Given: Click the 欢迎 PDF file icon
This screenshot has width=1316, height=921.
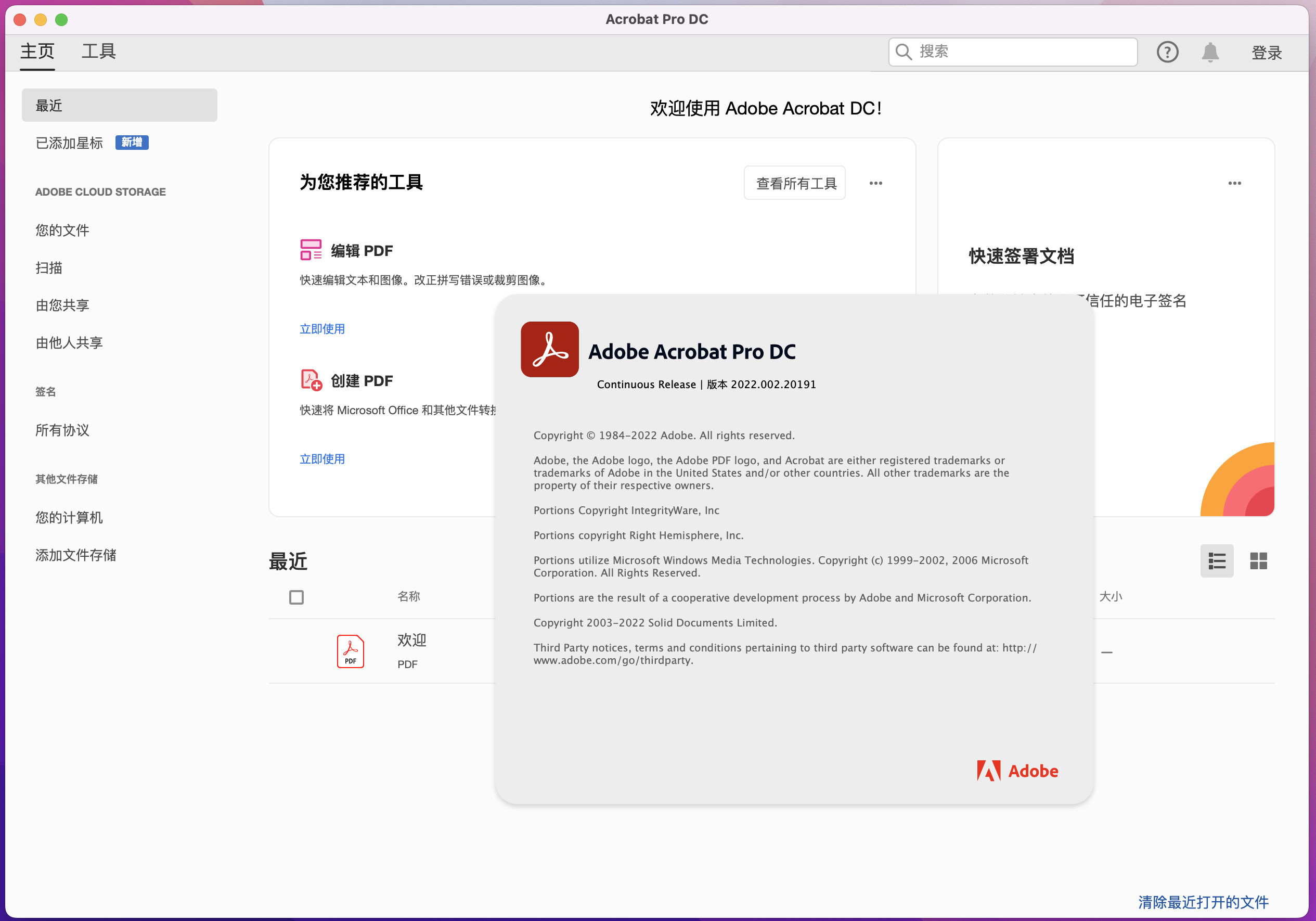Looking at the screenshot, I should coord(350,651).
